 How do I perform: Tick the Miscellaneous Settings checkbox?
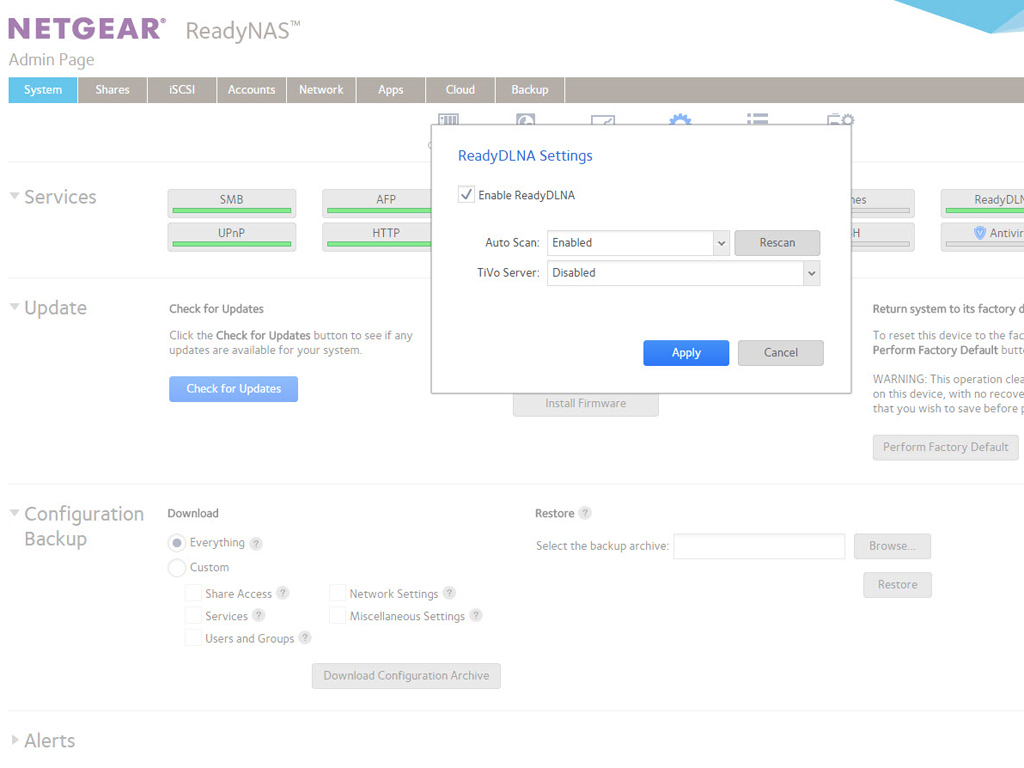(338, 615)
